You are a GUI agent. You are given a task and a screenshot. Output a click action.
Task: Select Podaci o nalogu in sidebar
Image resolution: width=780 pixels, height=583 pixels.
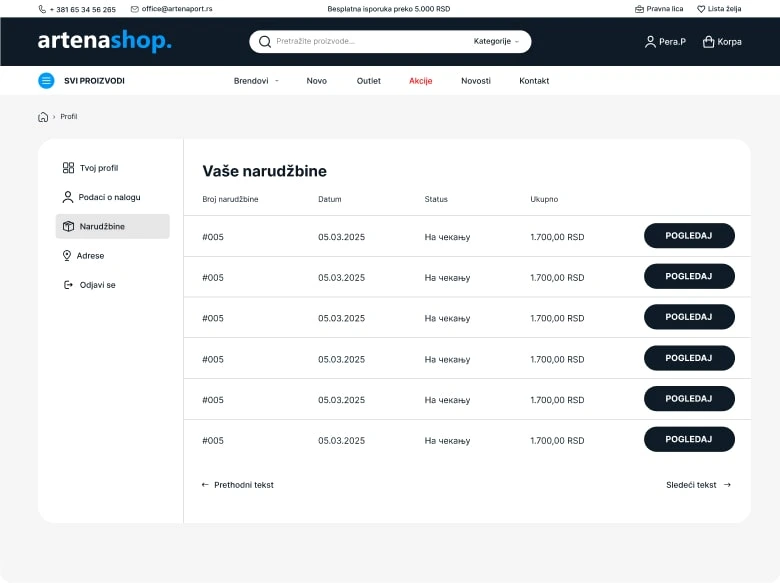tap(109, 197)
